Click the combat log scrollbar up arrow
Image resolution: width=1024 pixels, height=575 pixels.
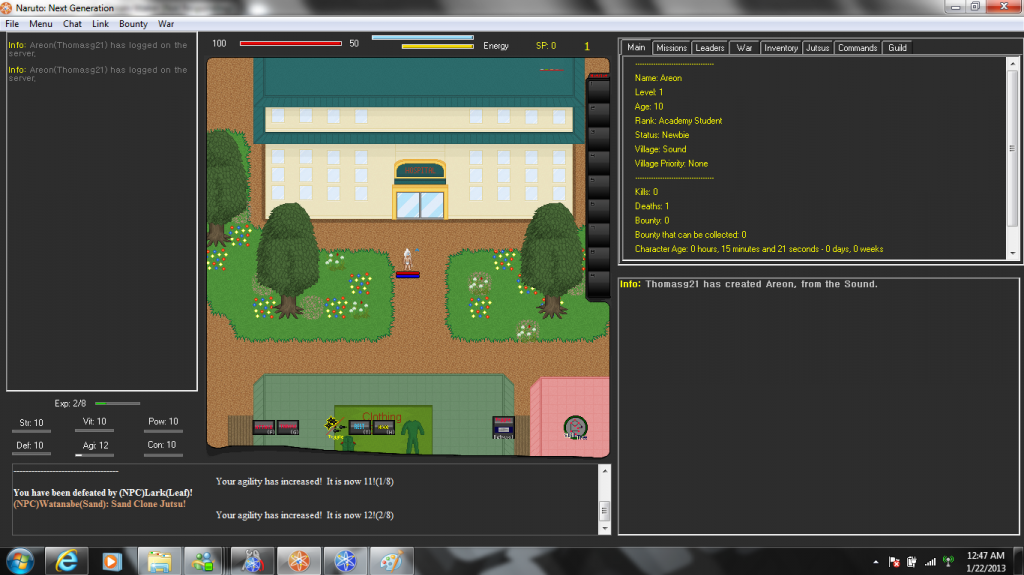(605, 470)
